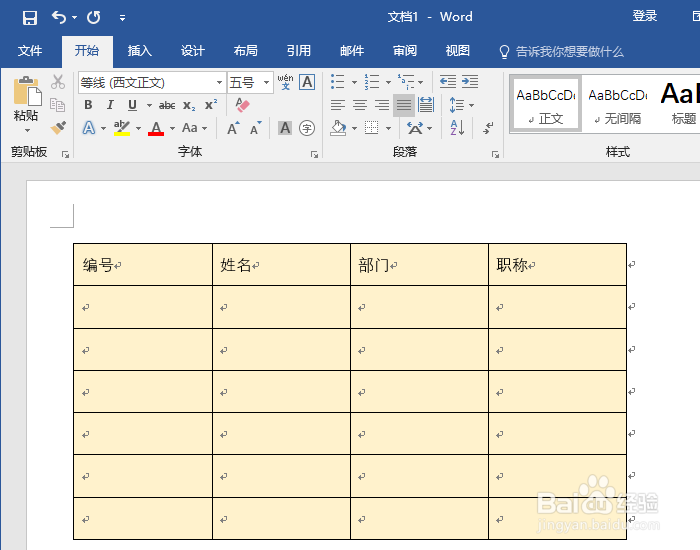The image size is (700, 550).
Task: Open text effects glowing A button
Action: click(x=89, y=129)
